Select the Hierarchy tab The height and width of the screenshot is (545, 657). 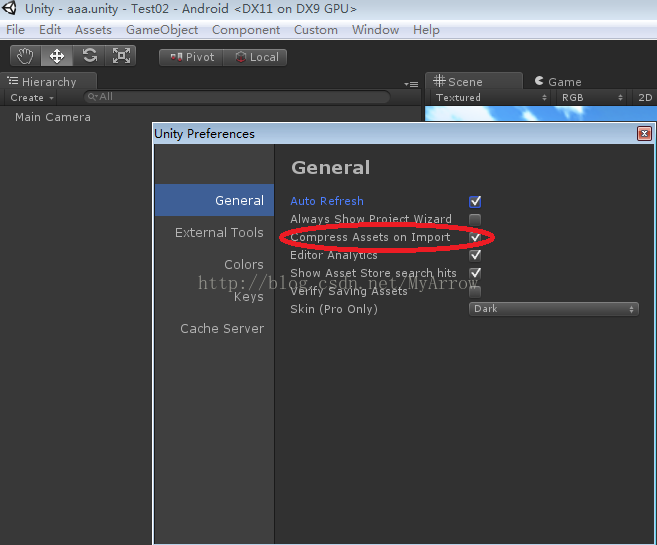point(48,81)
